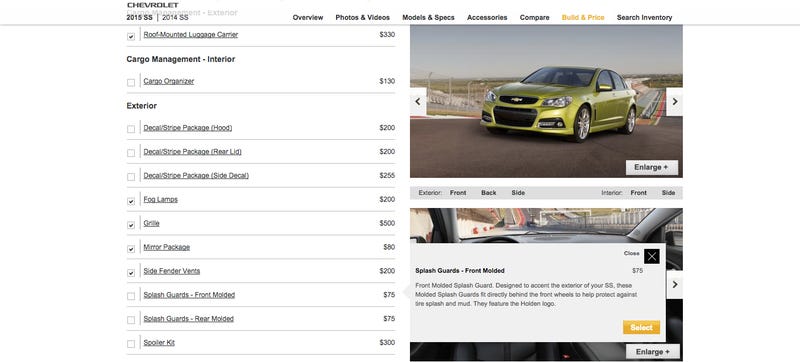This screenshot has width=800, height=362.
Task: Uncheck the Mirror Package checkbox
Action: click(131, 249)
